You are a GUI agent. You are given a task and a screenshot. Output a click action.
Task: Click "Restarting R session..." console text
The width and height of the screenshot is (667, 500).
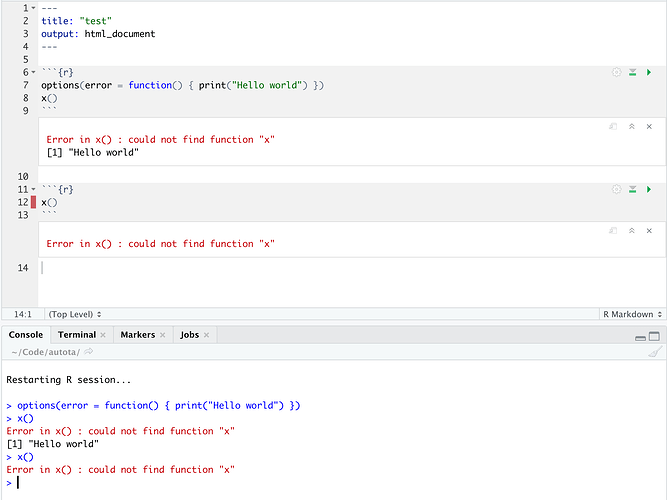click(x=68, y=380)
